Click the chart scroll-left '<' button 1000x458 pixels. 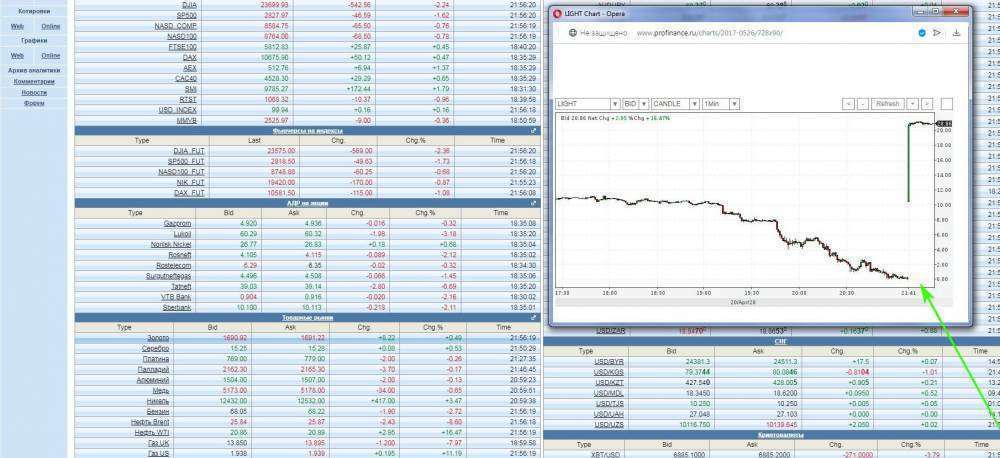848,103
